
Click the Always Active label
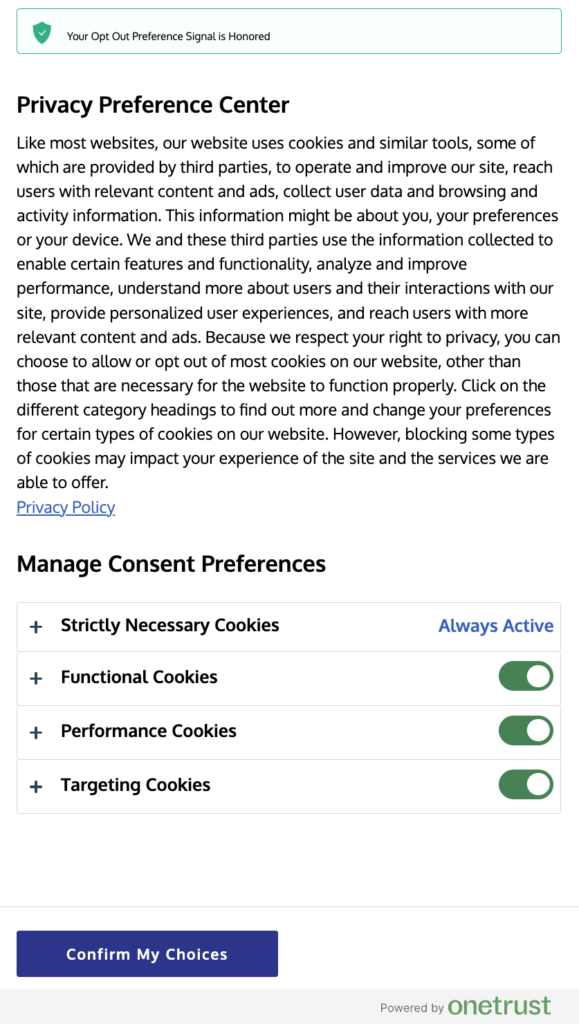(x=496, y=626)
